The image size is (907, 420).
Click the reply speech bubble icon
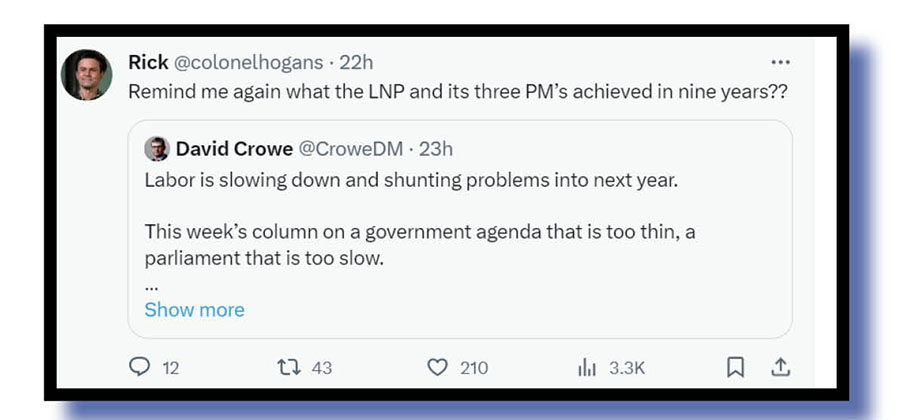tap(141, 367)
